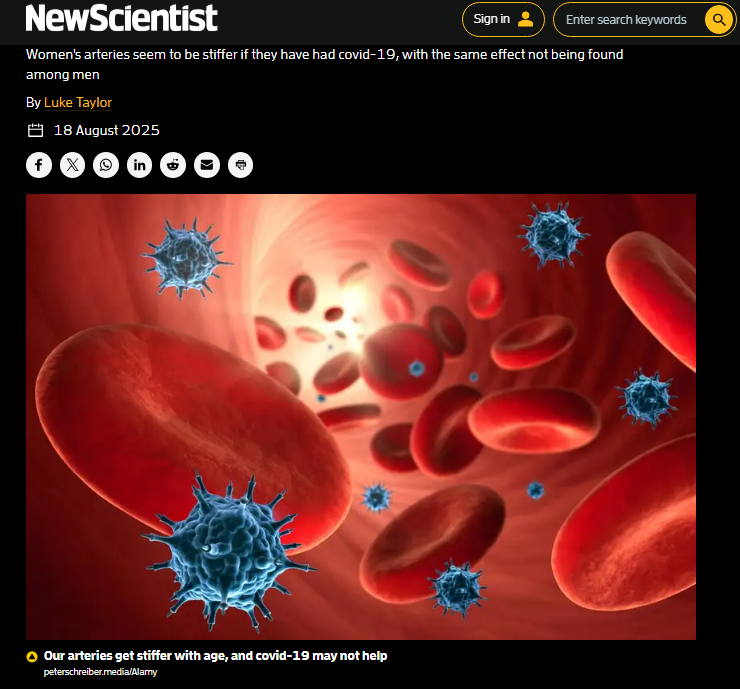Email this article
The width and height of the screenshot is (740, 689).
(x=207, y=165)
